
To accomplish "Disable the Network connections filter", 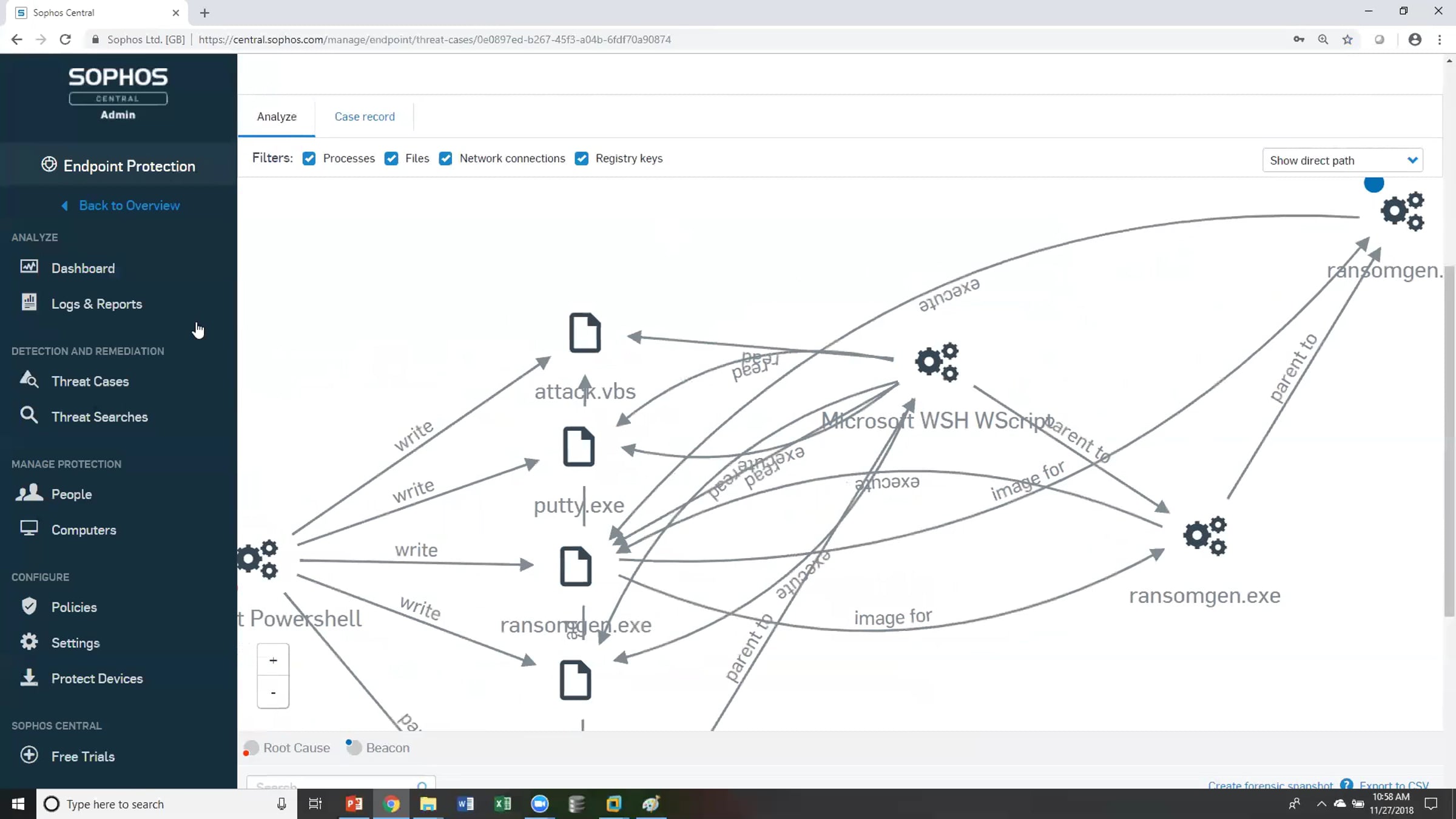I will point(445,159).
